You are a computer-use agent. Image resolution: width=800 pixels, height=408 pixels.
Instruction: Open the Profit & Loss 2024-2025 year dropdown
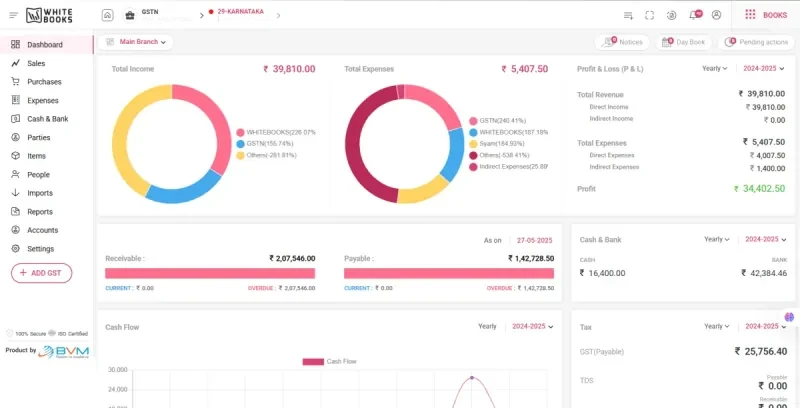tap(763, 68)
